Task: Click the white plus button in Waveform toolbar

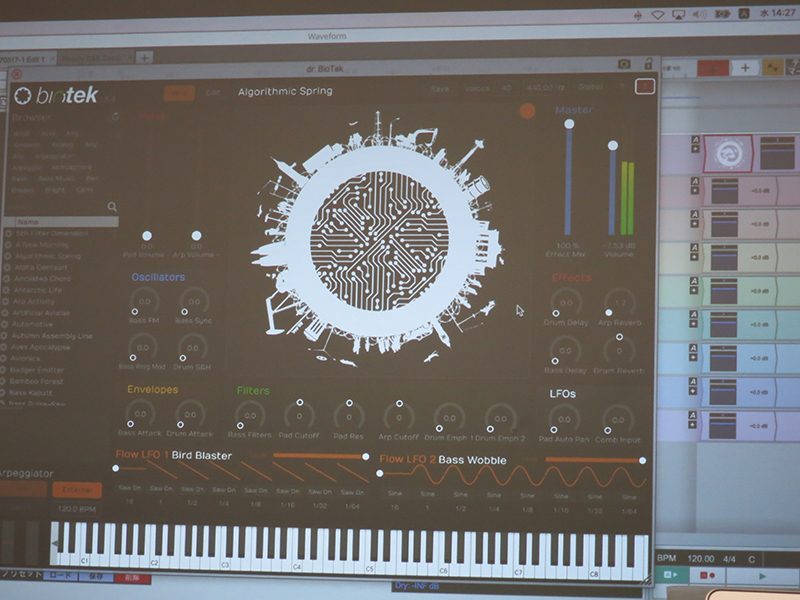Action: (744, 67)
